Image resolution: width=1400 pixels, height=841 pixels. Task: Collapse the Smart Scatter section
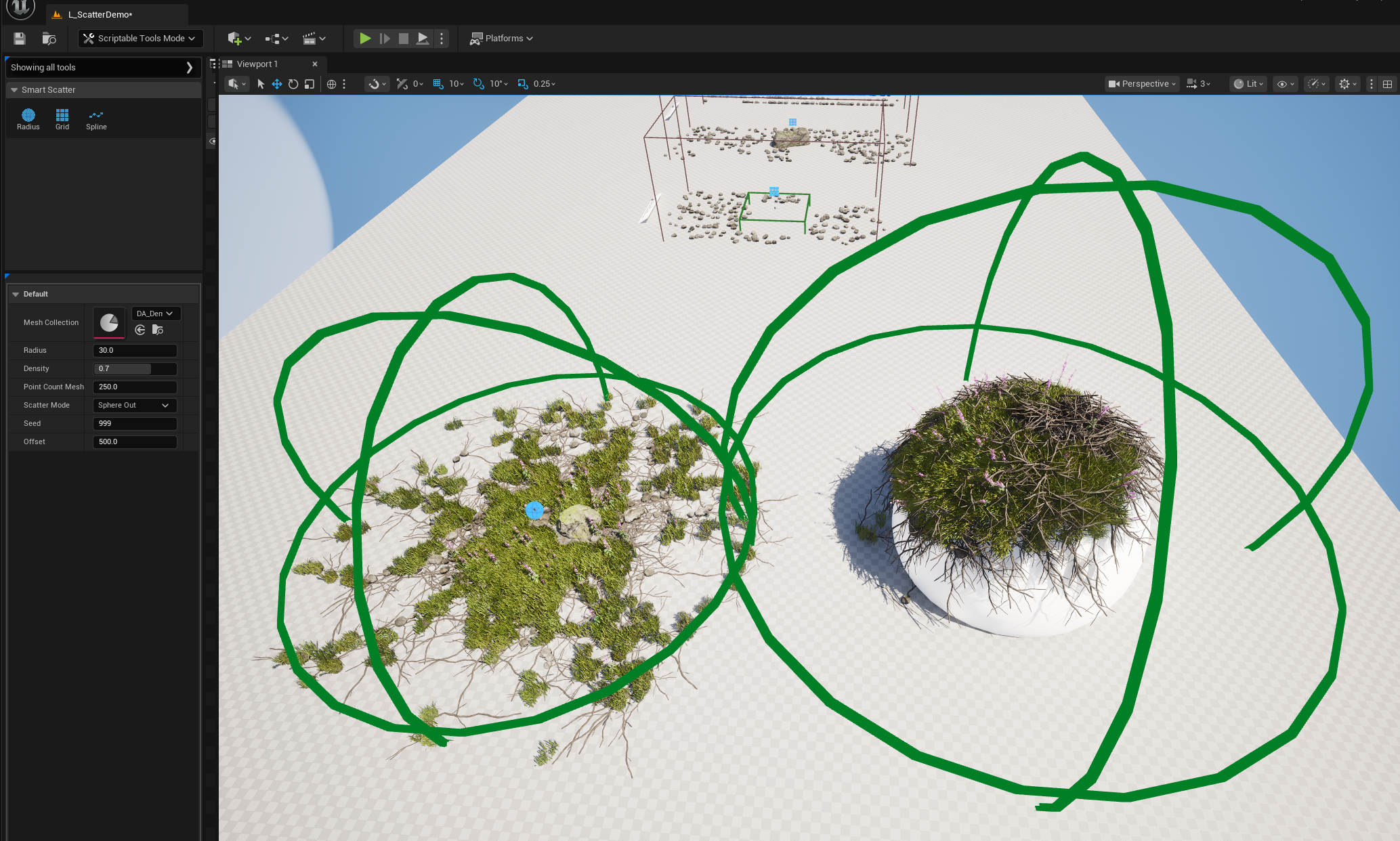(14, 89)
